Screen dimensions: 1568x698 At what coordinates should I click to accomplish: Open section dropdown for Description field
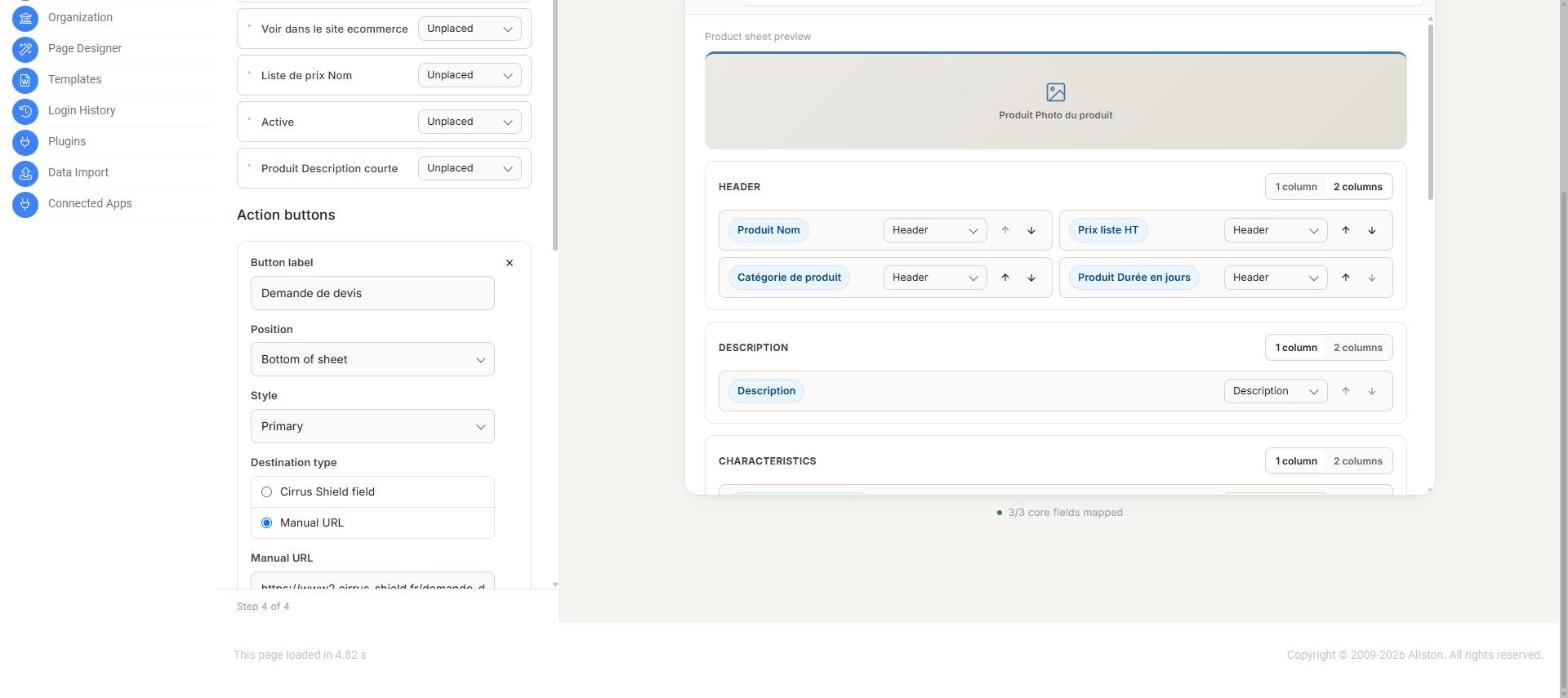point(1275,391)
